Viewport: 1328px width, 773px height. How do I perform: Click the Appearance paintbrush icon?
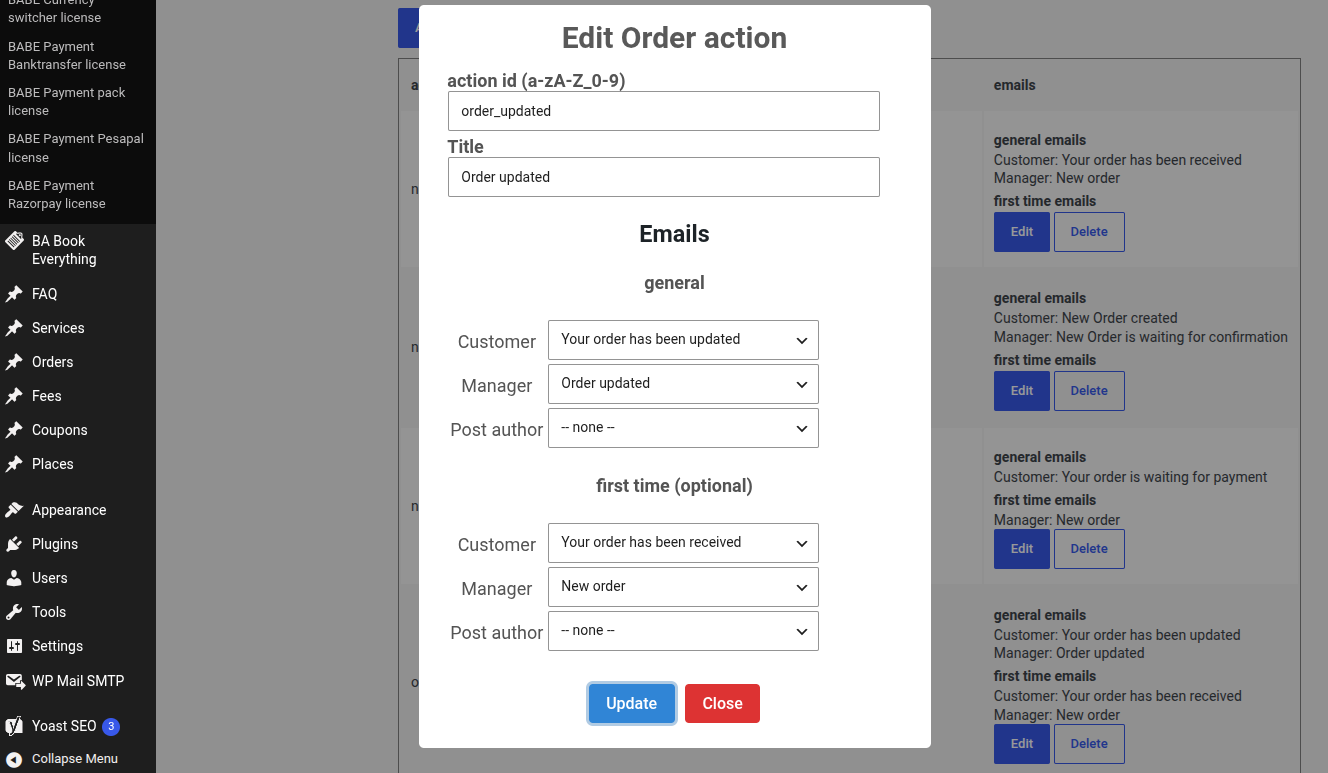pos(14,510)
